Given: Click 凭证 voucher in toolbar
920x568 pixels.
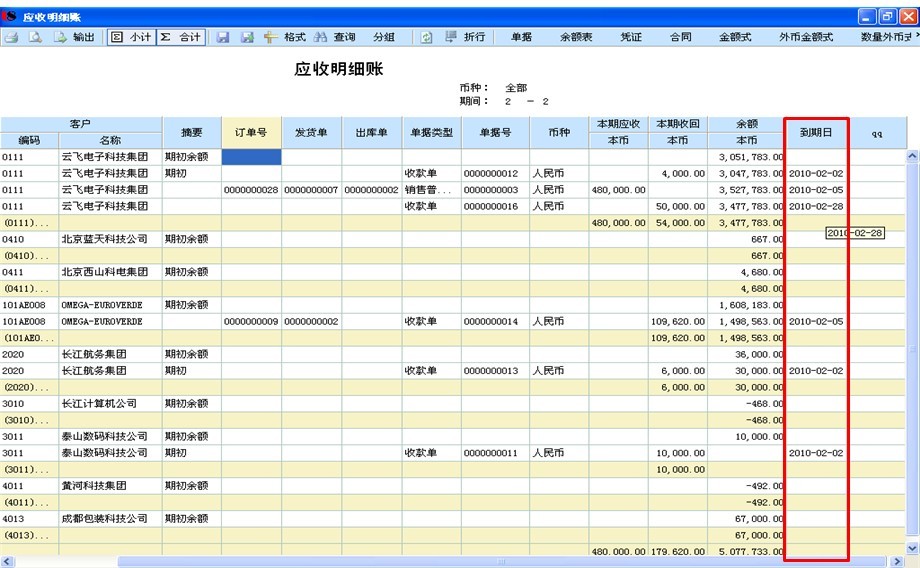Looking at the screenshot, I should [x=631, y=38].
